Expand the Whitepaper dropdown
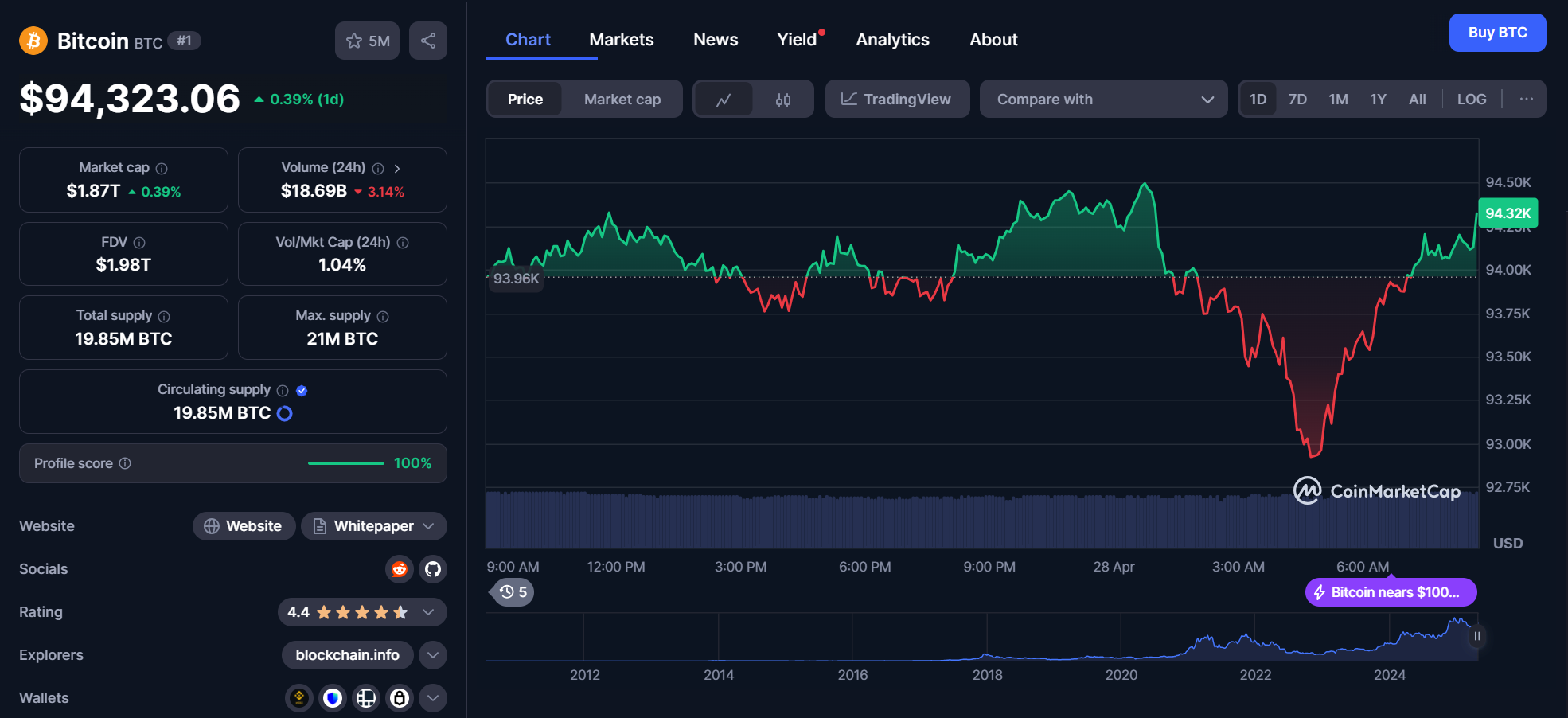 (x=429, y=526)
